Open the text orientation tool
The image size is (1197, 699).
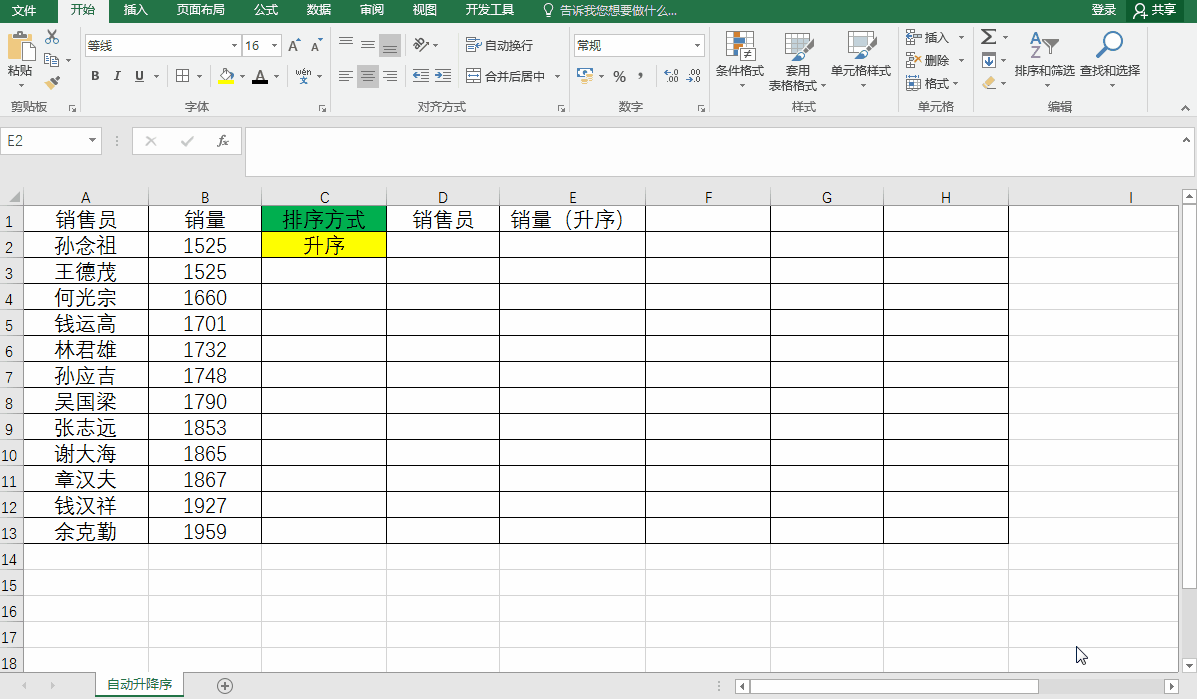pyautogui.click(x=421, y=45)
